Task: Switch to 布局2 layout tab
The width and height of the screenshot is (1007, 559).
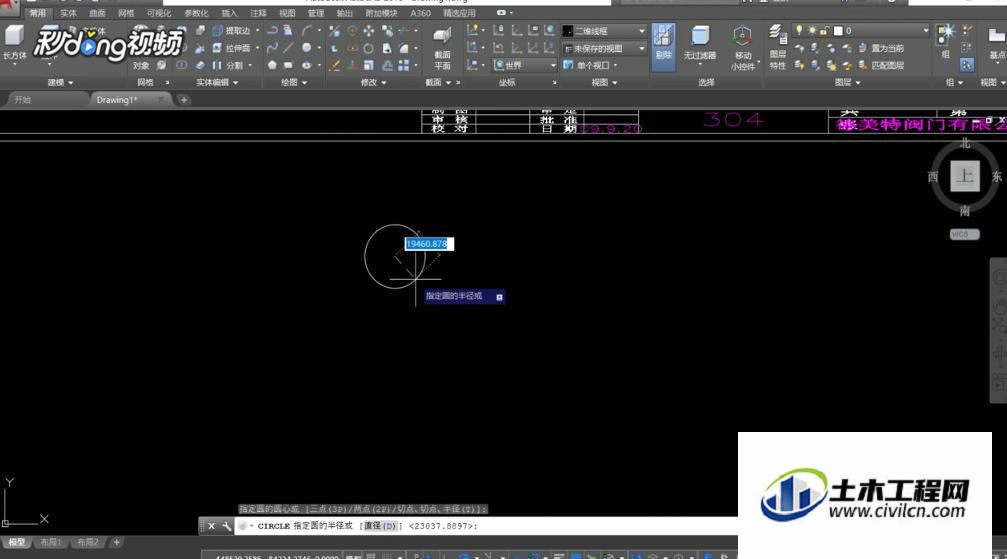Action: click(88, 542)
